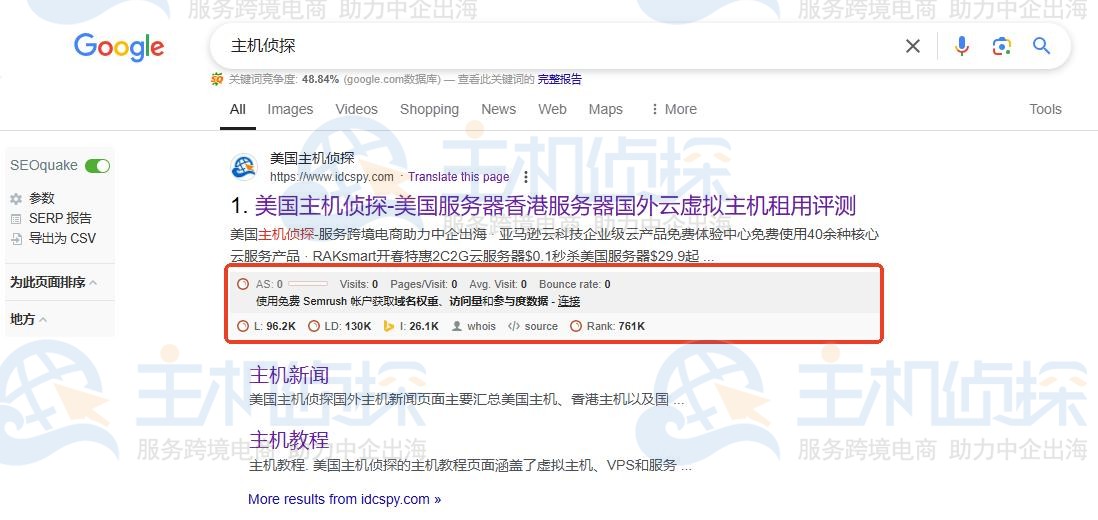Switch to the Web tab

(553, 109)
